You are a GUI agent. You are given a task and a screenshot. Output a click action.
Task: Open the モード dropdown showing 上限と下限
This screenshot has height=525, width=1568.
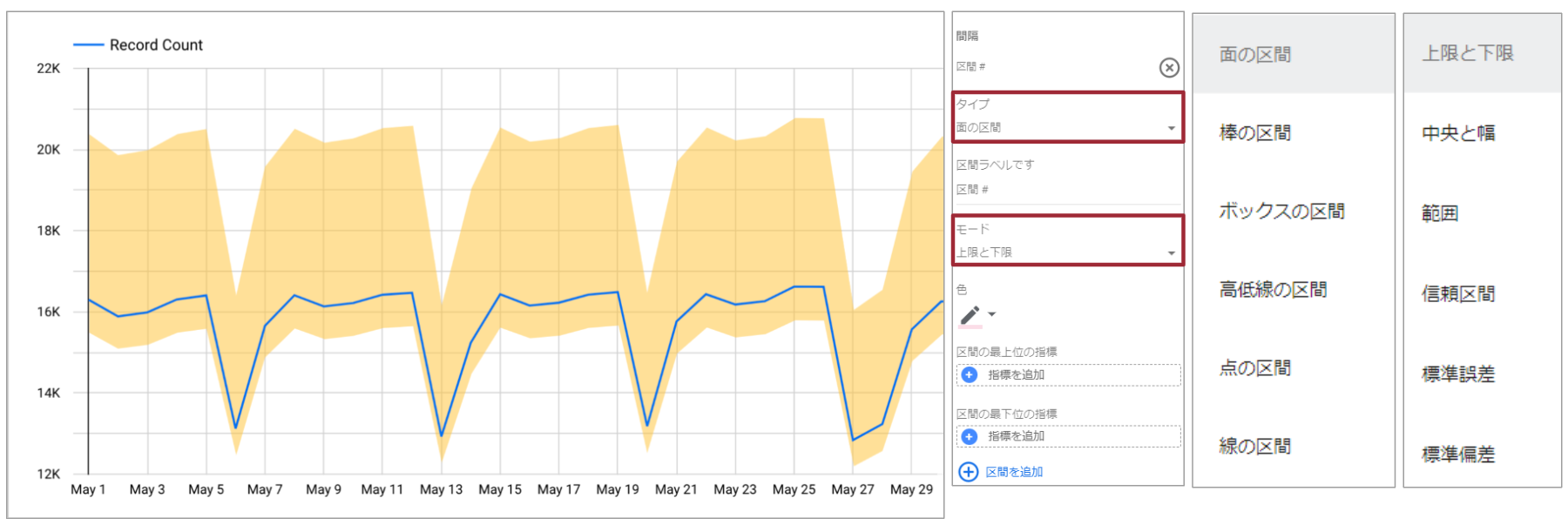click(1067, 252)
